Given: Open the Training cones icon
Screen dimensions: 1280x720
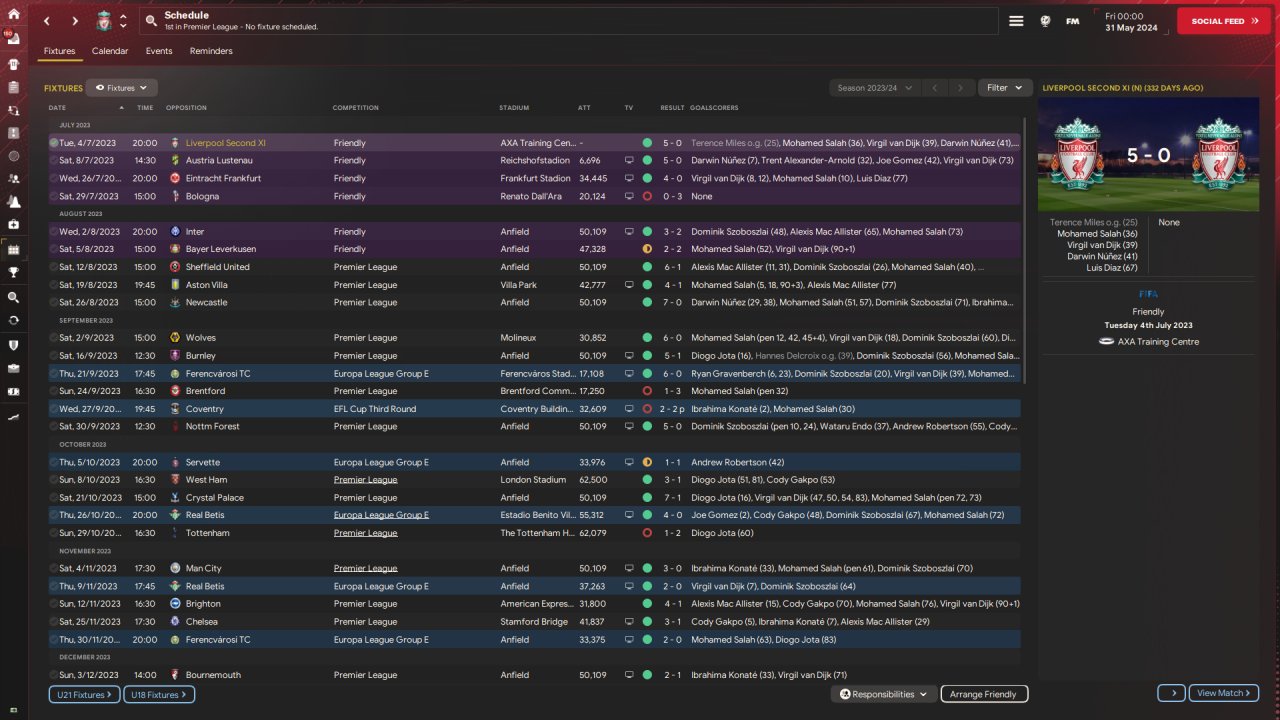Looking at the screenshot, I should click(14, 202).
